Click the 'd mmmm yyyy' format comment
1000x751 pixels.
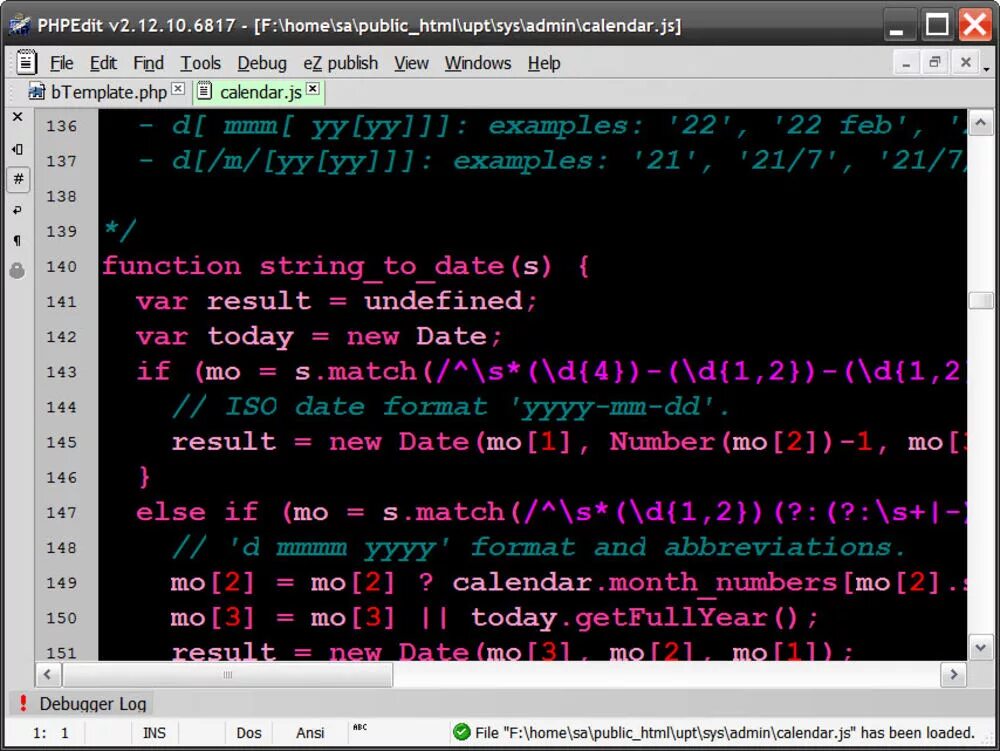538,548
